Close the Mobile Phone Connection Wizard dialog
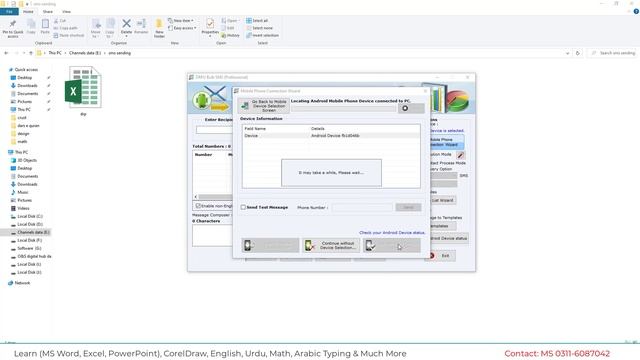 tap(425, 91)
